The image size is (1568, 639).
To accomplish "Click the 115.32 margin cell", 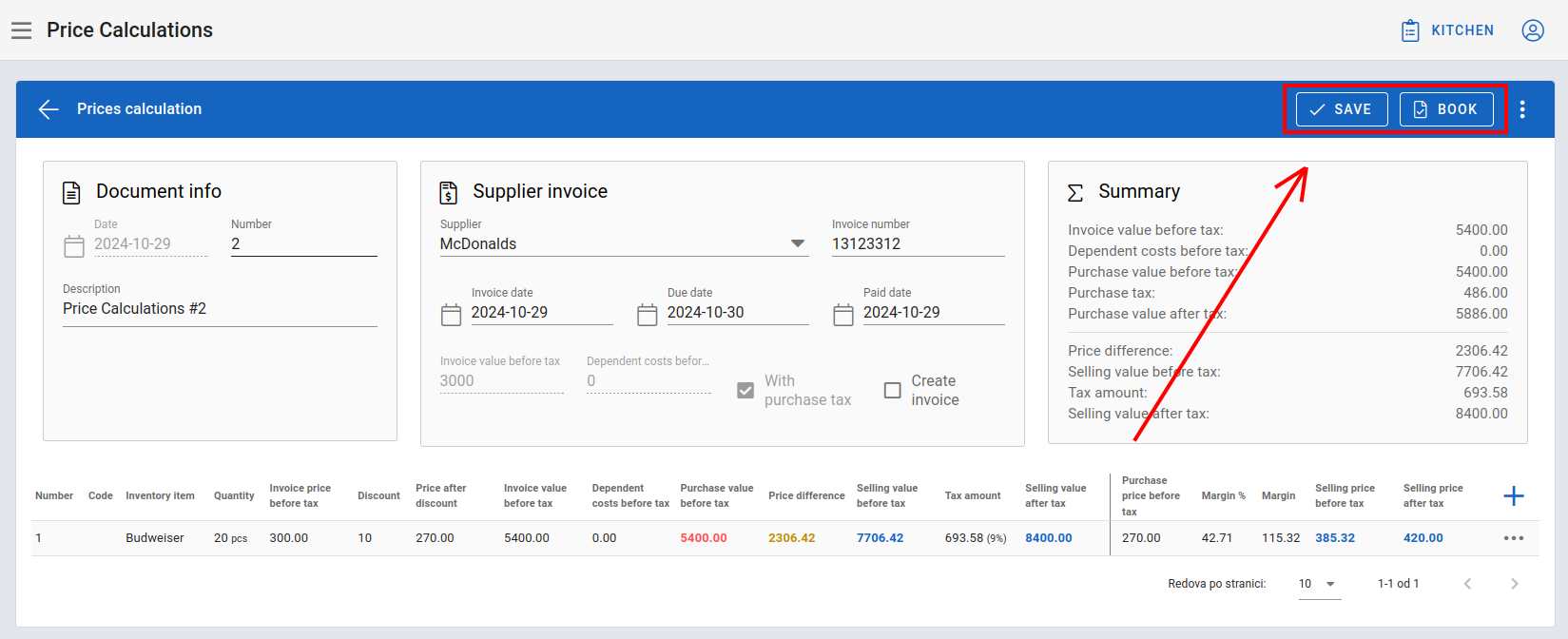I will (1281, 538).
